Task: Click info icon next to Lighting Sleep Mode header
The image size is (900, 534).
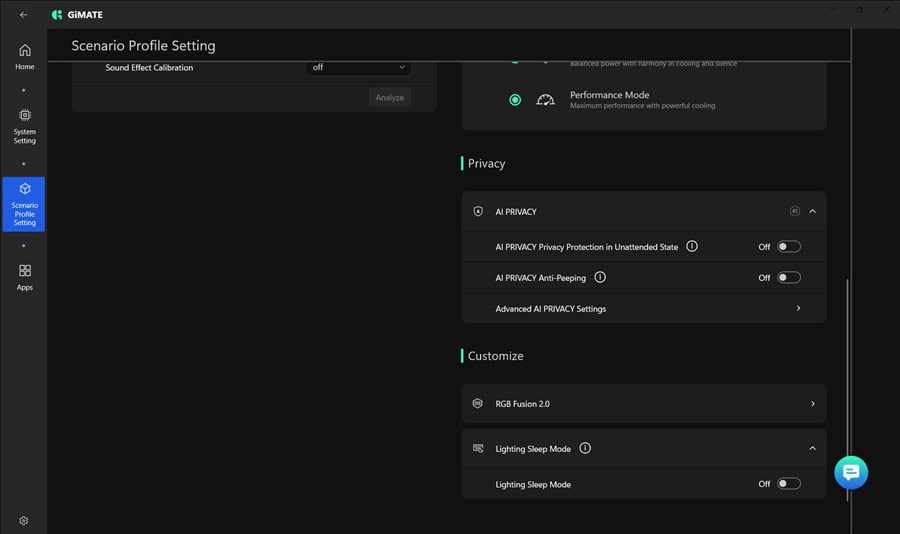Action: pos(585,448)
